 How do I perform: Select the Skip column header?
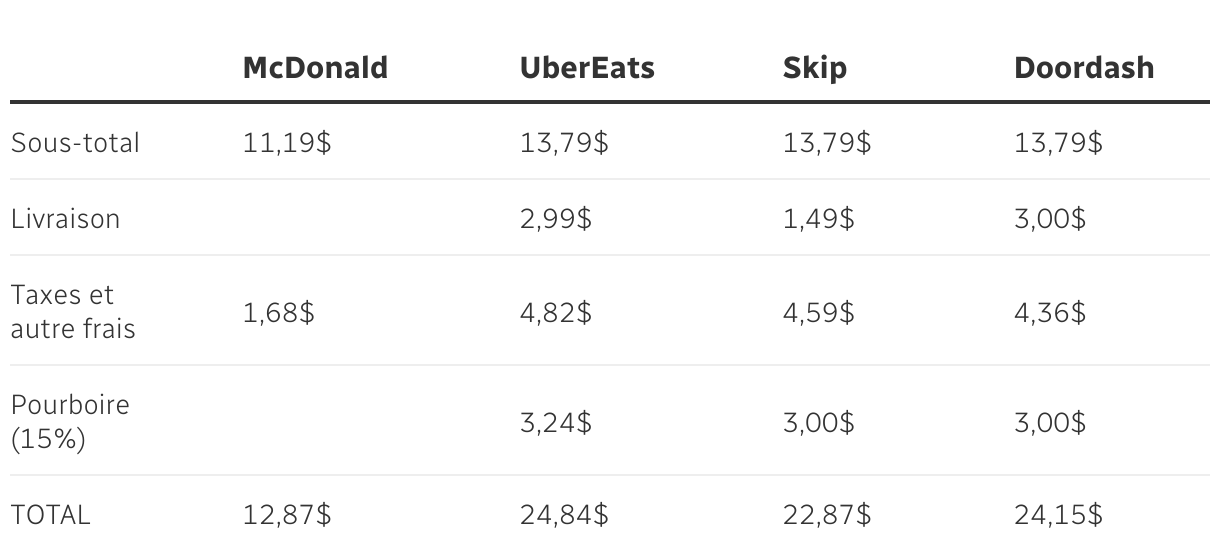coord(814,68)
